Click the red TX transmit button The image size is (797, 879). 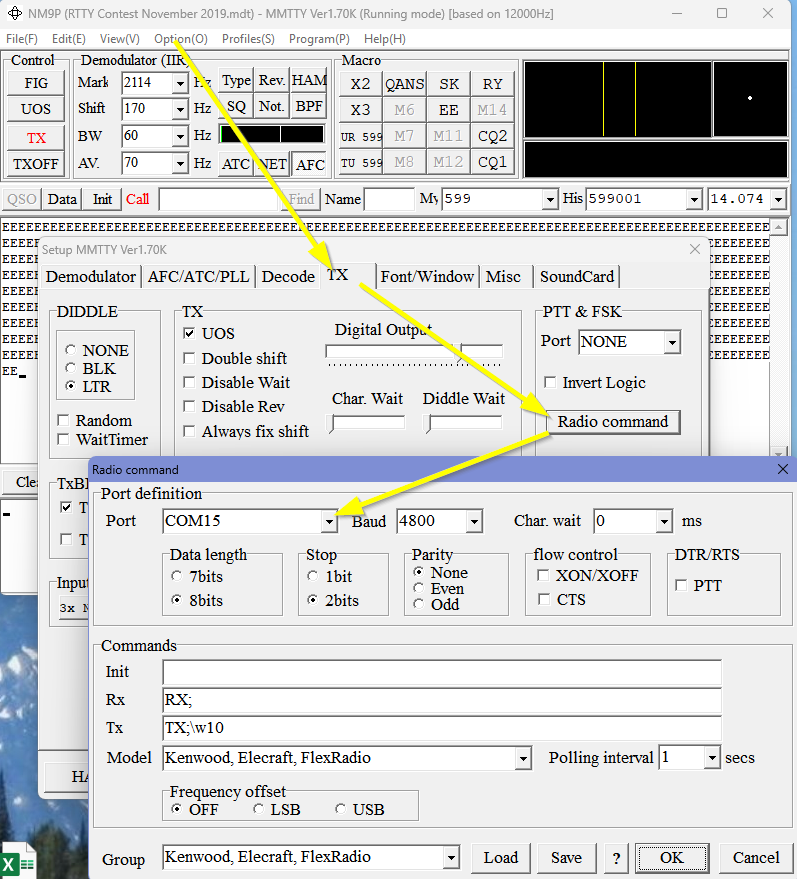[x=36, y=138]
